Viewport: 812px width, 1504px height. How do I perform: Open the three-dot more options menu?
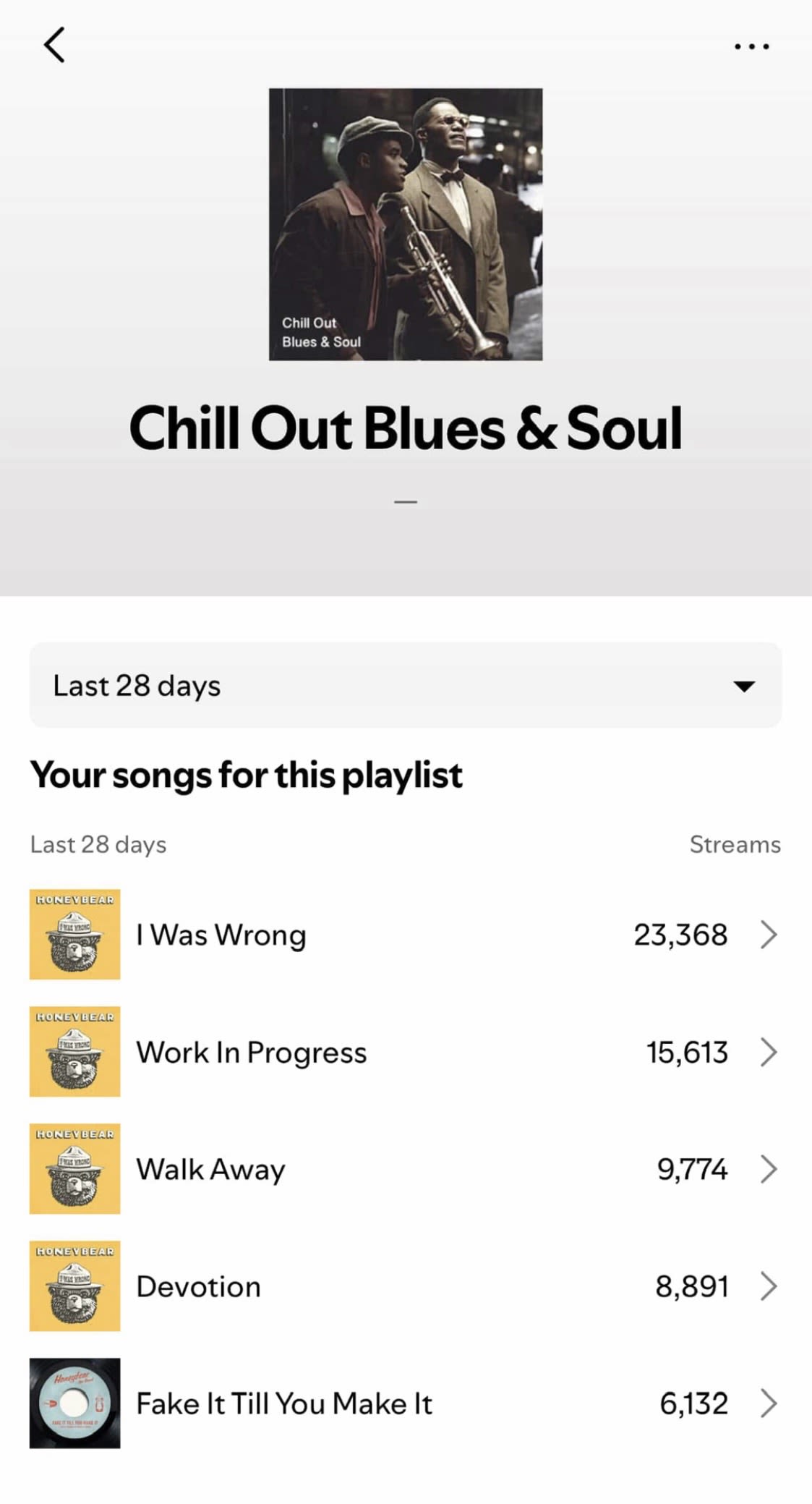pyautogui.click(x=751, y=46)
